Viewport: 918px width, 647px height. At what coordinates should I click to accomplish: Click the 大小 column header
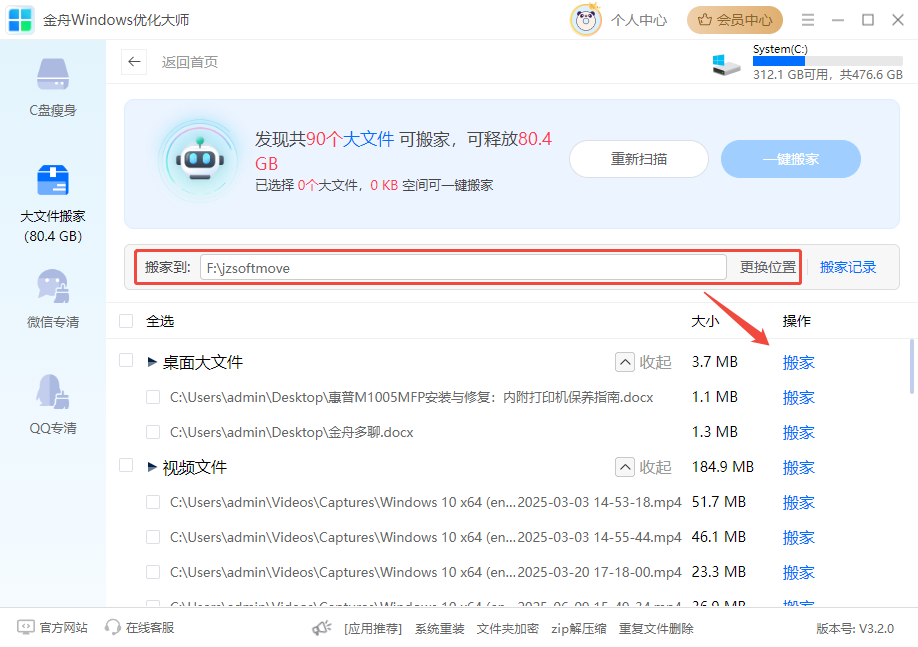[705, 321]
